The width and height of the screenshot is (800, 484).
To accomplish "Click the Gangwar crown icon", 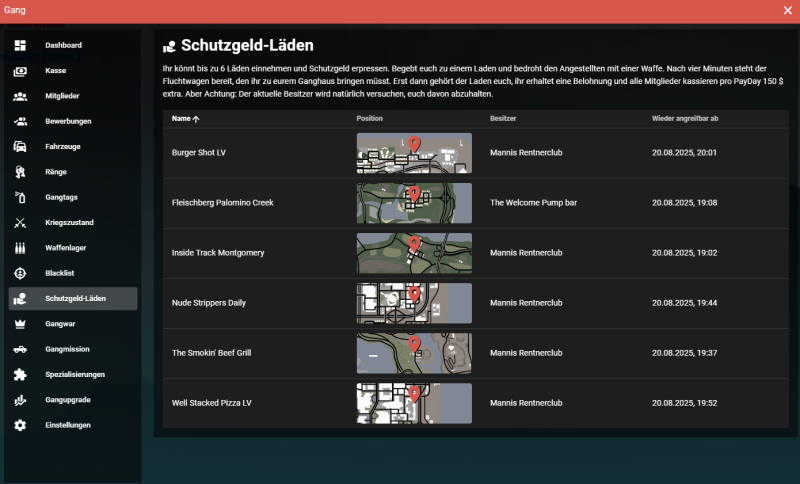I will click(x=20, y=324).
